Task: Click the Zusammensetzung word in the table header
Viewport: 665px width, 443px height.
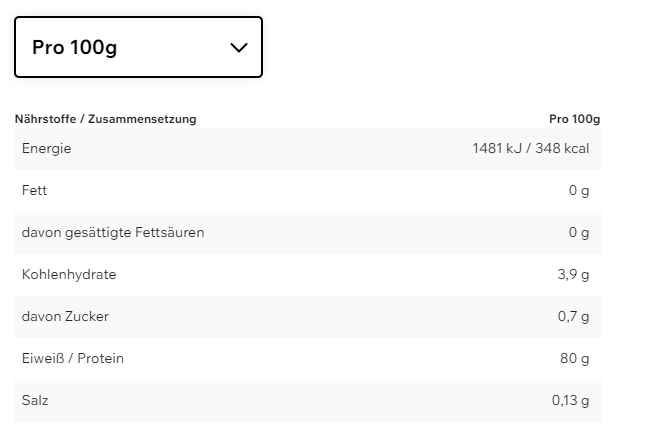Action: (x=142, y=119)
